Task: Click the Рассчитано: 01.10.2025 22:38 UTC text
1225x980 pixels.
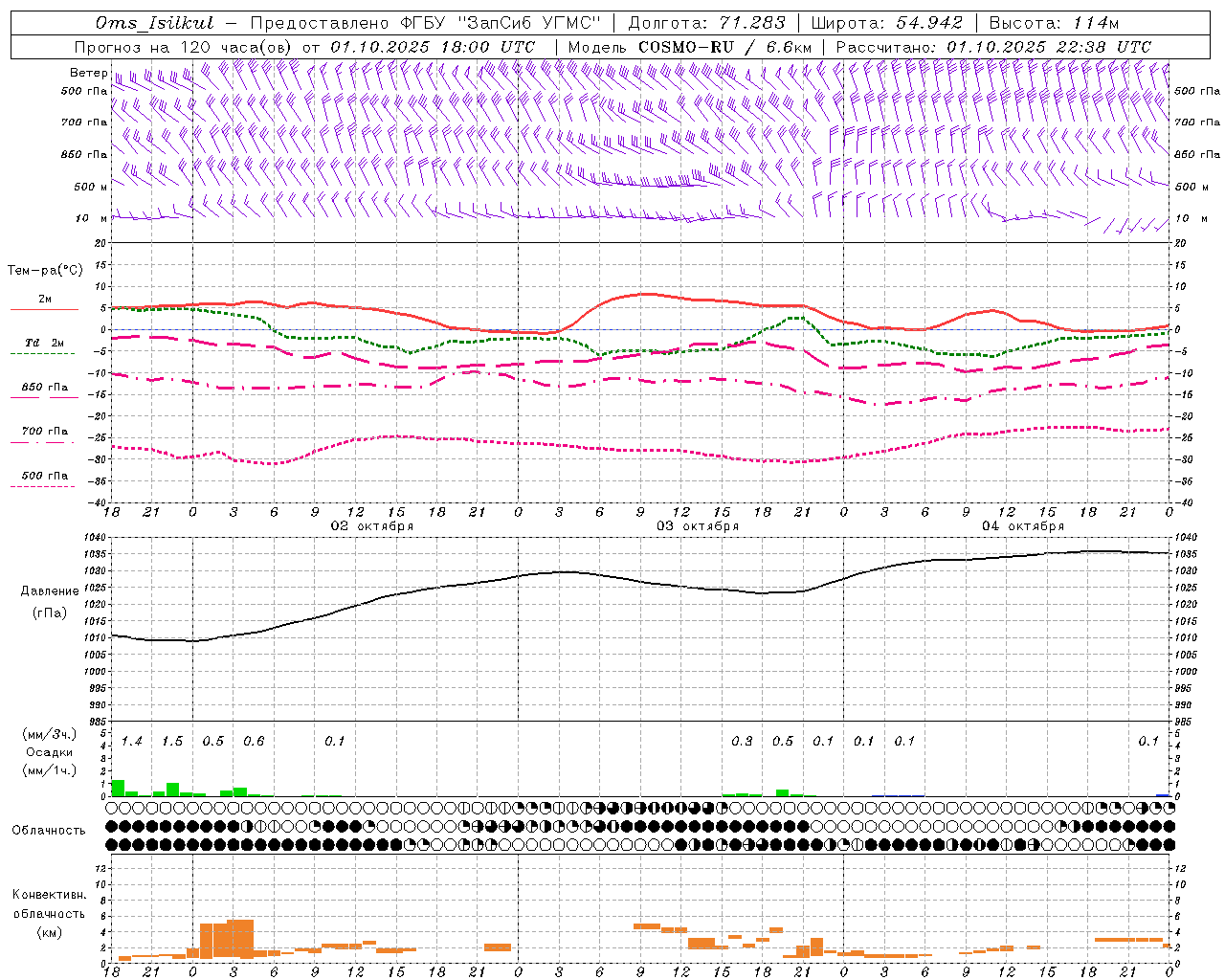Action: click(993, 47)
